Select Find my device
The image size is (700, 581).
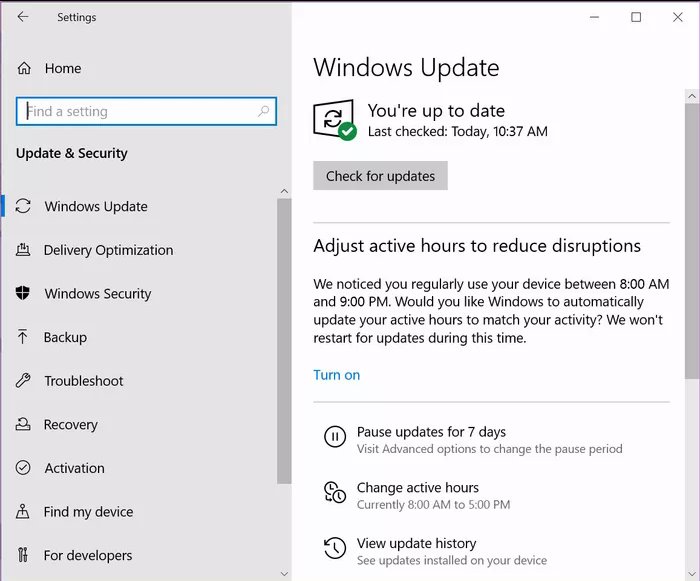coord(88,512)
